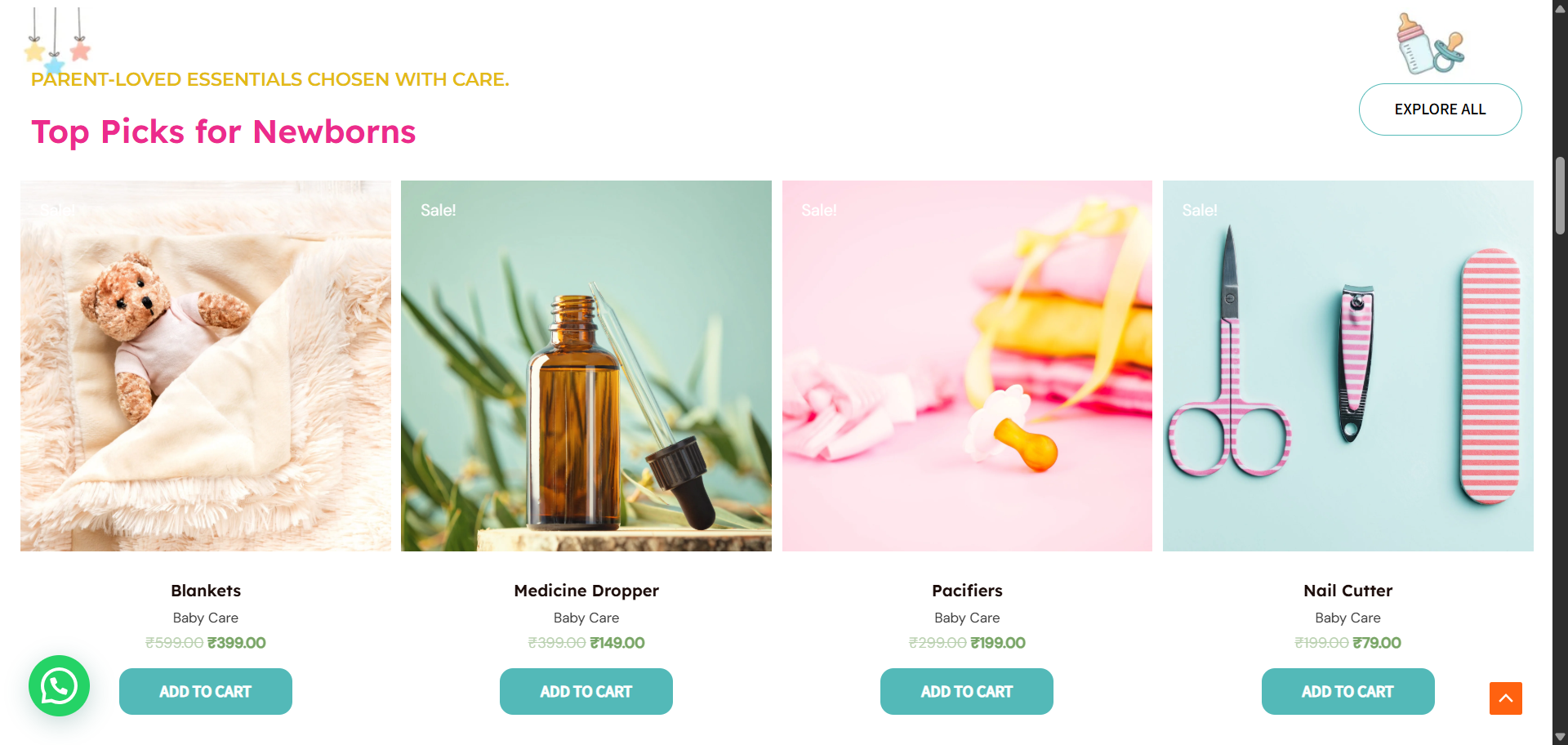The height and width of the screenshot is (745, 1568).
Task: Click the Sale! badge on Pacifiers image
Action: [819, 210]
